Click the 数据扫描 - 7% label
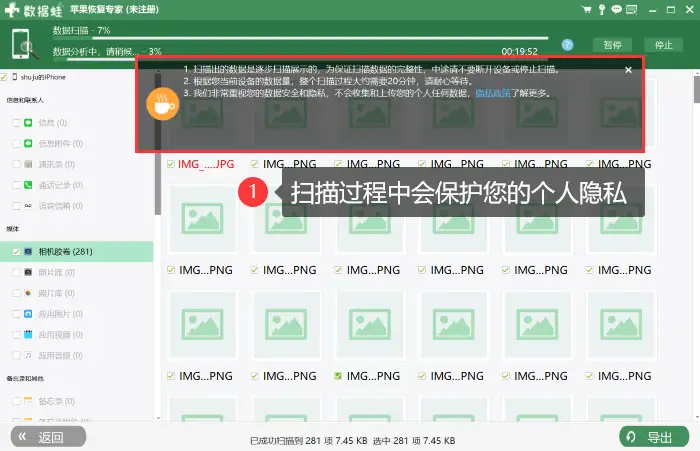 point(81,30)
